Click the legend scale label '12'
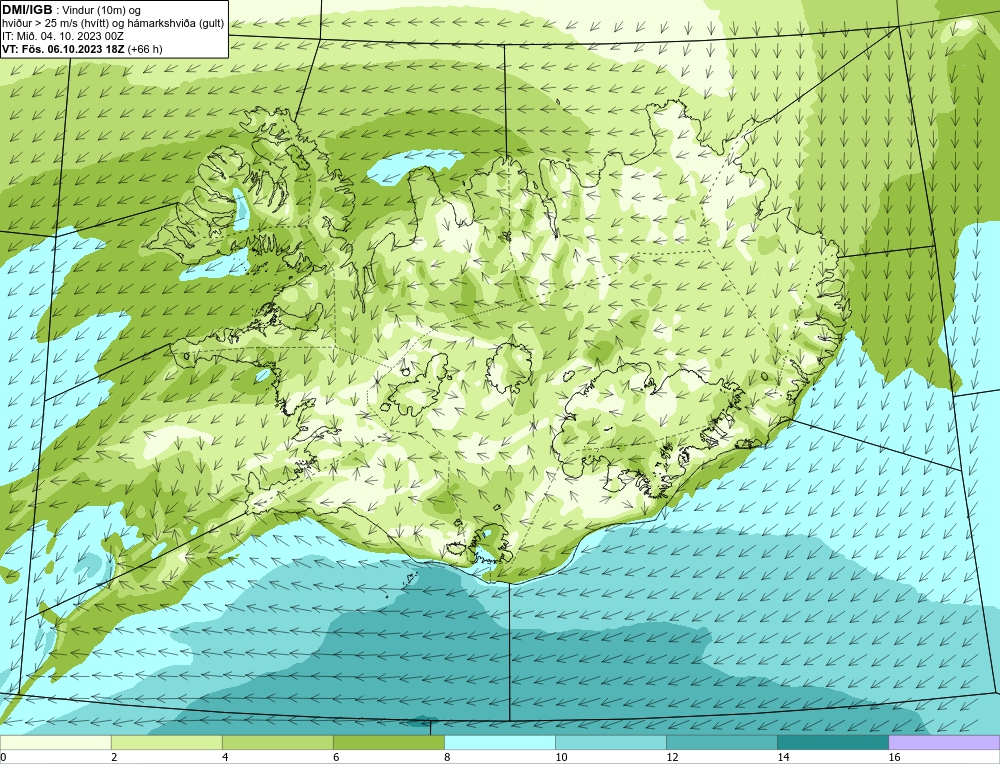 [672, 757]
